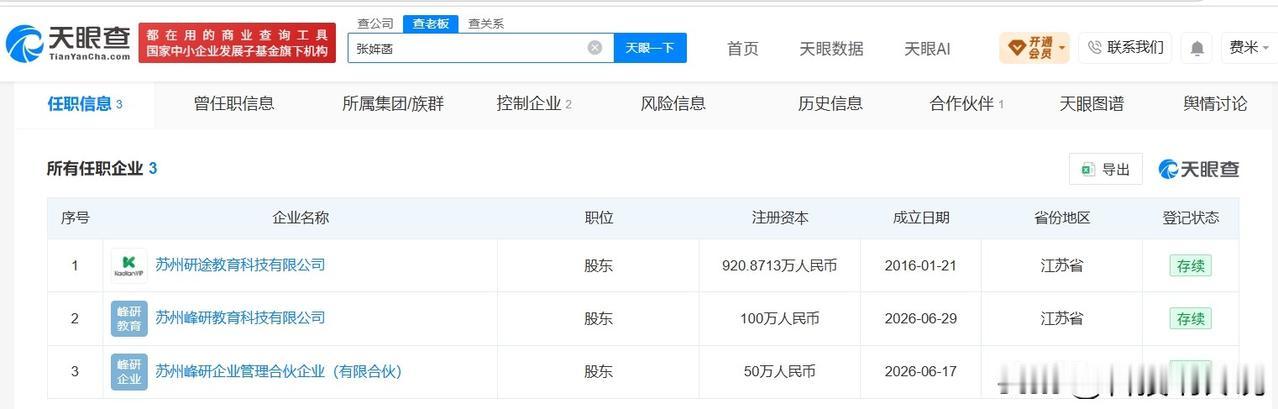
Task: Switch to the 历史信息 tab
Action: [830, 103]
